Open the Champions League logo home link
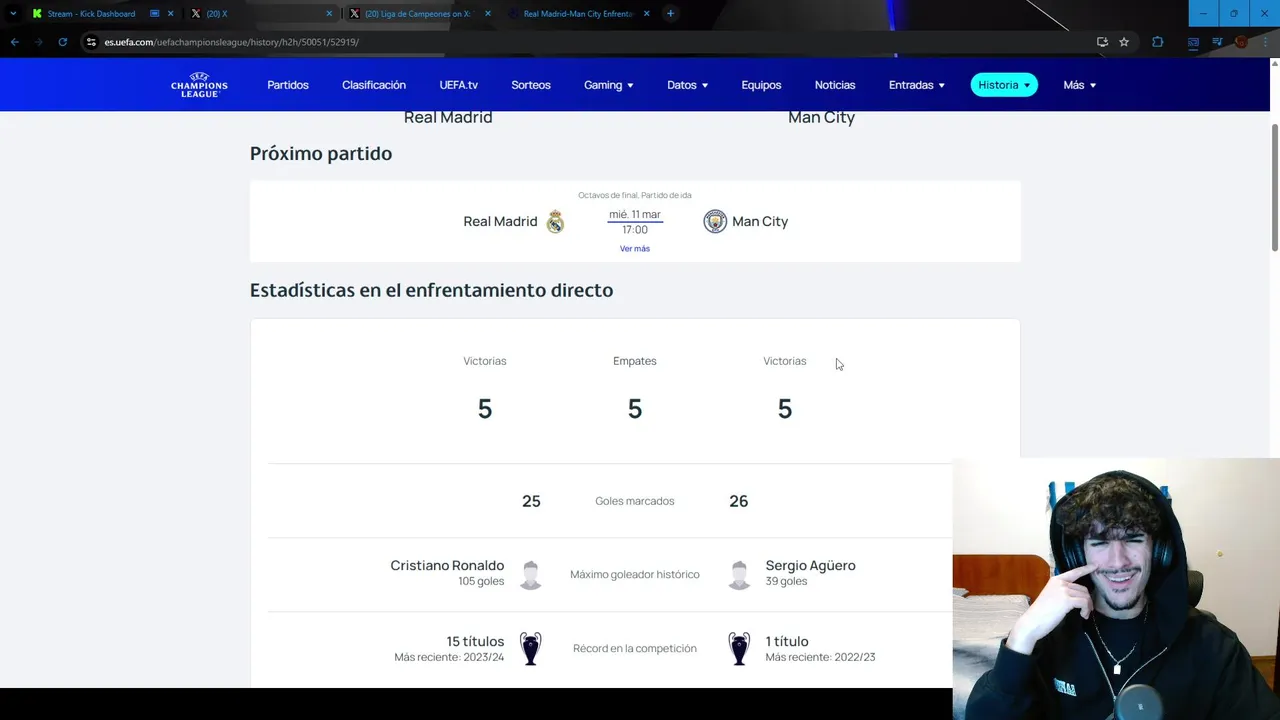 coord(199,85)
